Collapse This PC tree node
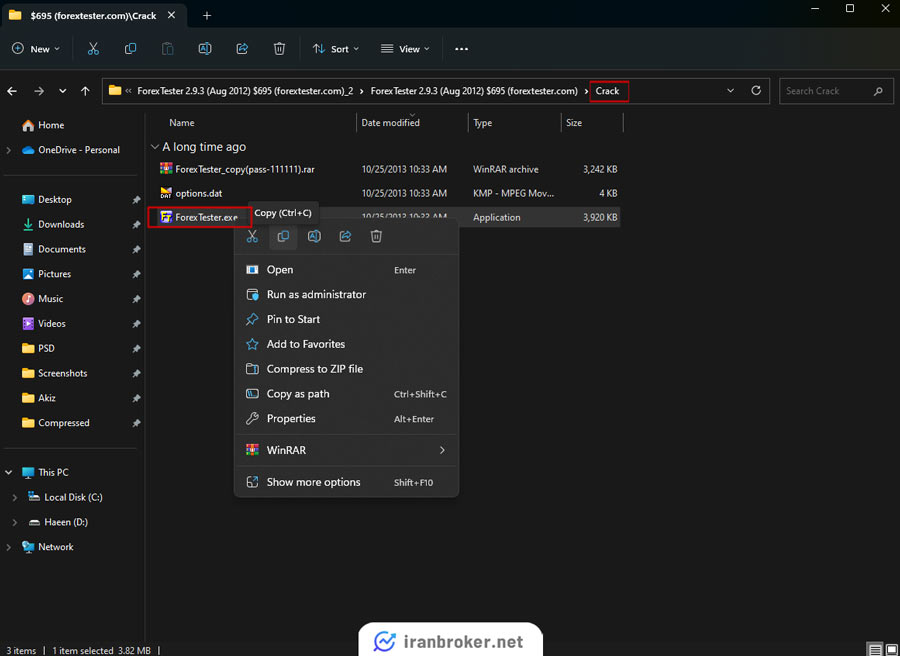 click(x=9, y=472)
